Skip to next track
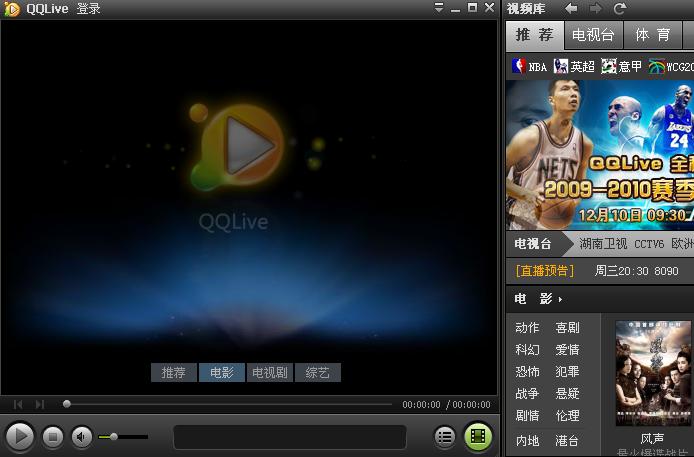694x457 pixels. (40, 404)
